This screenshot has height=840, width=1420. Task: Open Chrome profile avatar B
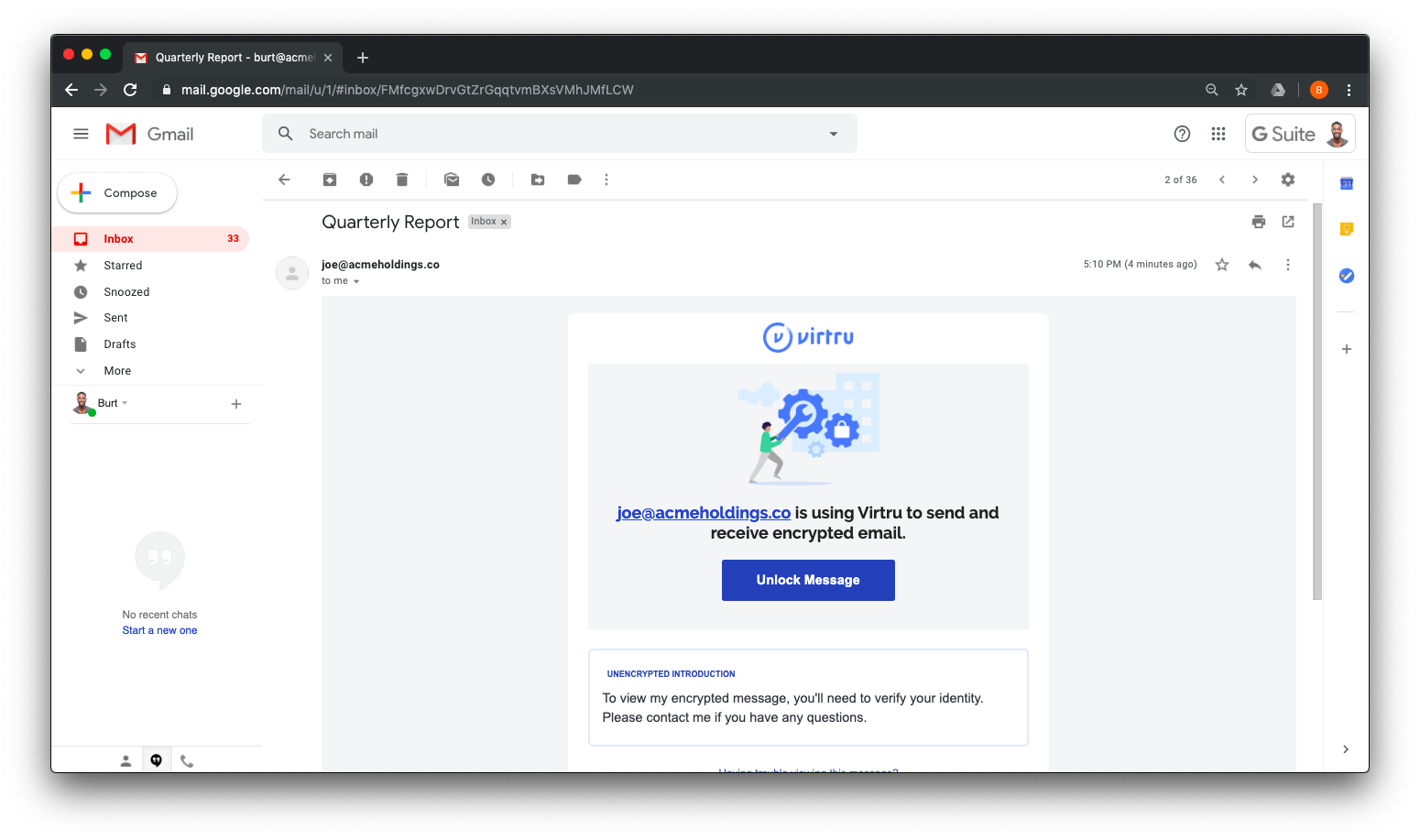(x=1319, y=90)
